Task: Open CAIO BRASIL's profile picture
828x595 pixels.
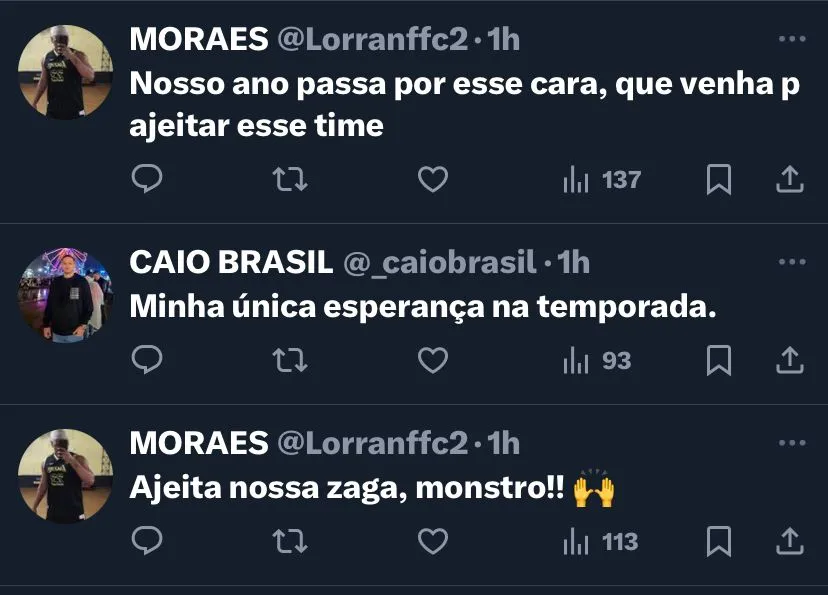Action: [x=66, y=296]
